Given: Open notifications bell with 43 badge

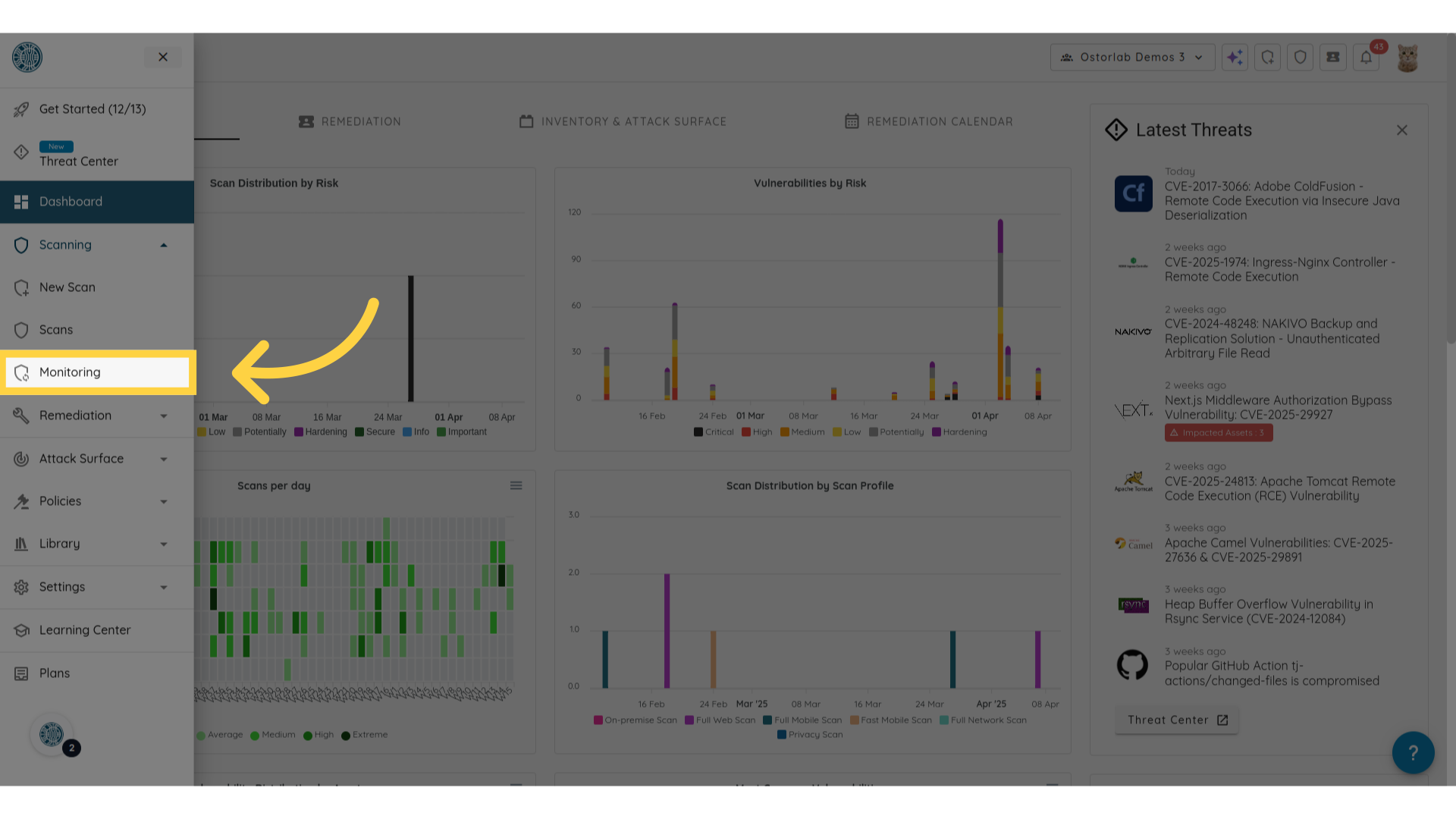Looking at the screenshot, I should pyautogui.click(x=1366, y=57).
